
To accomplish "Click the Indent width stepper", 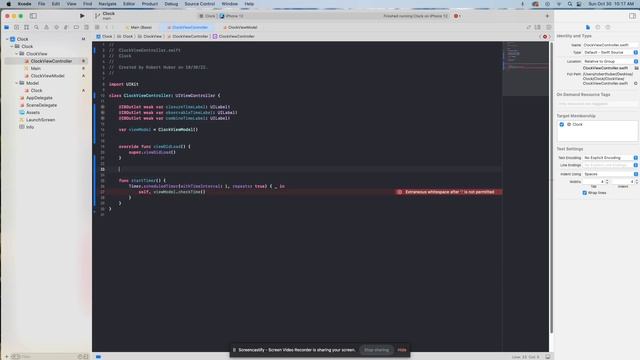I will point(636,182).
